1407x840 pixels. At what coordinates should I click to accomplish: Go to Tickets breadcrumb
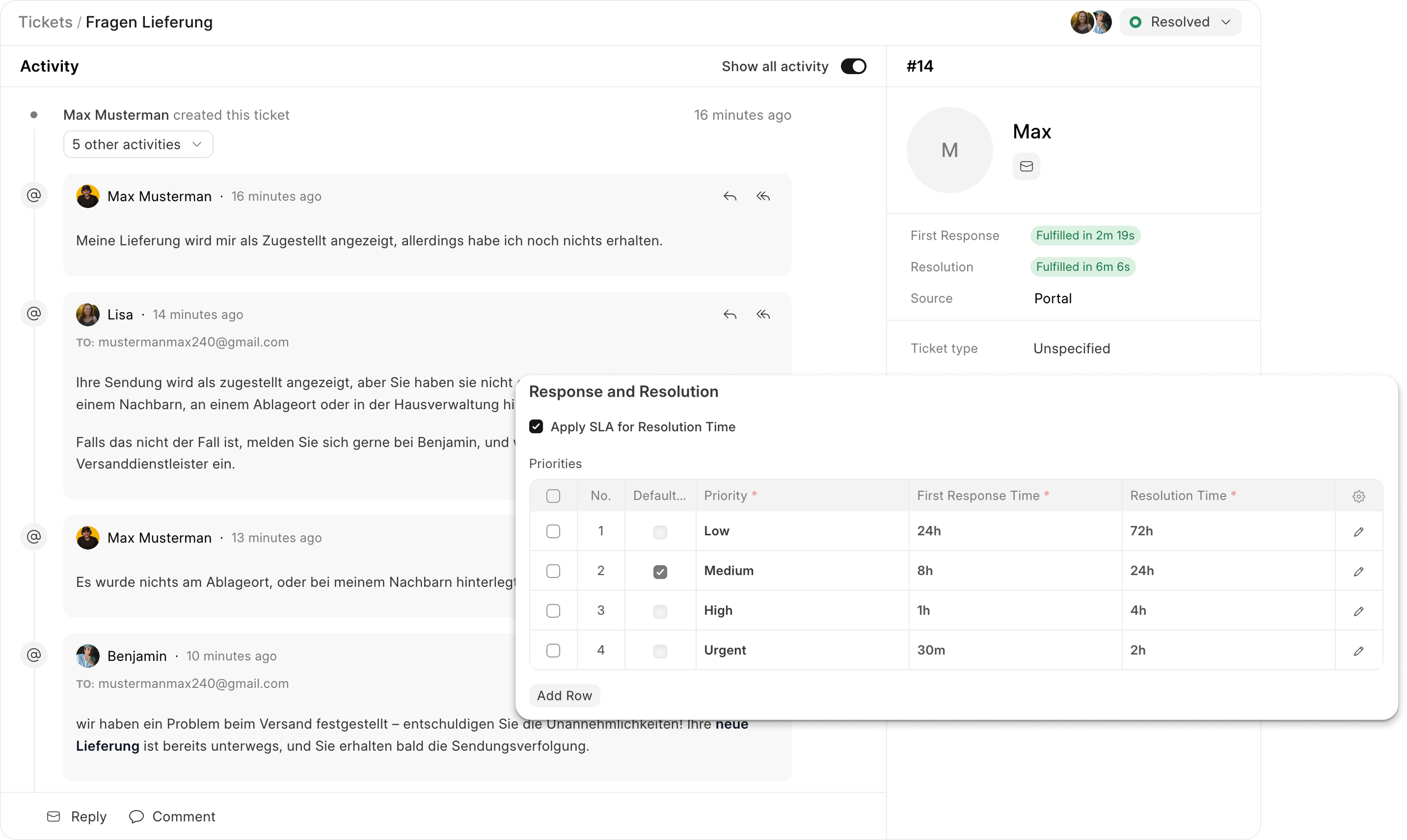(45, 22)
